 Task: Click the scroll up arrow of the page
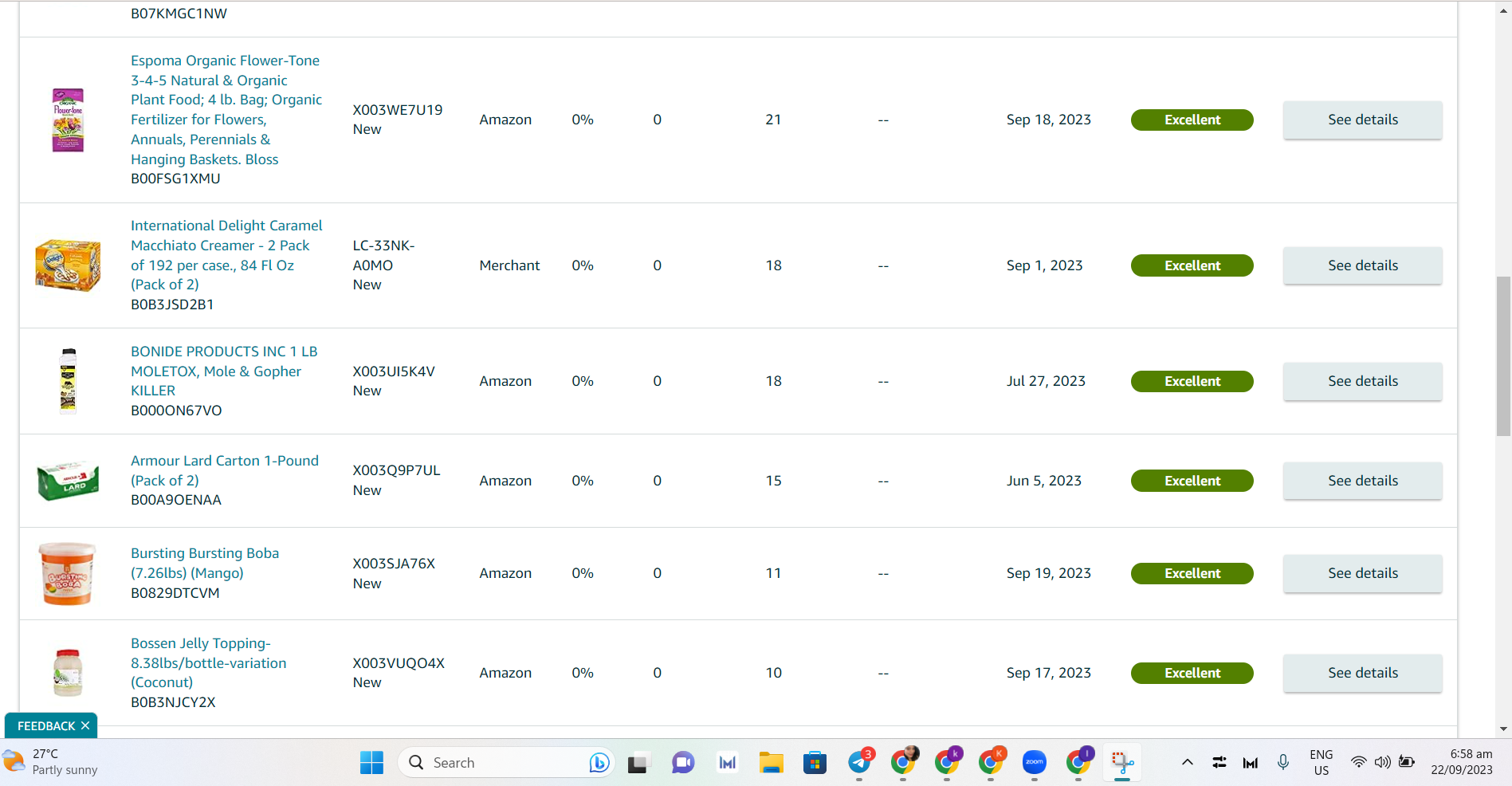click(1503, 11)
